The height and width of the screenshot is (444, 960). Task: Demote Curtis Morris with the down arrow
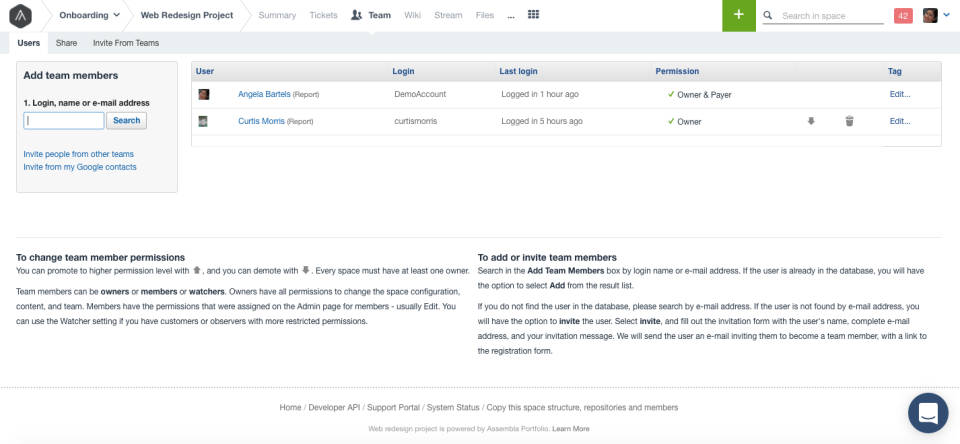point(811,121)
